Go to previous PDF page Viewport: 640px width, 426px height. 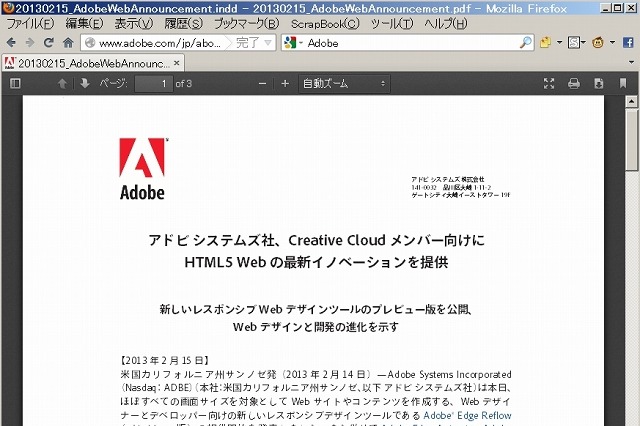tap(62, 84)
